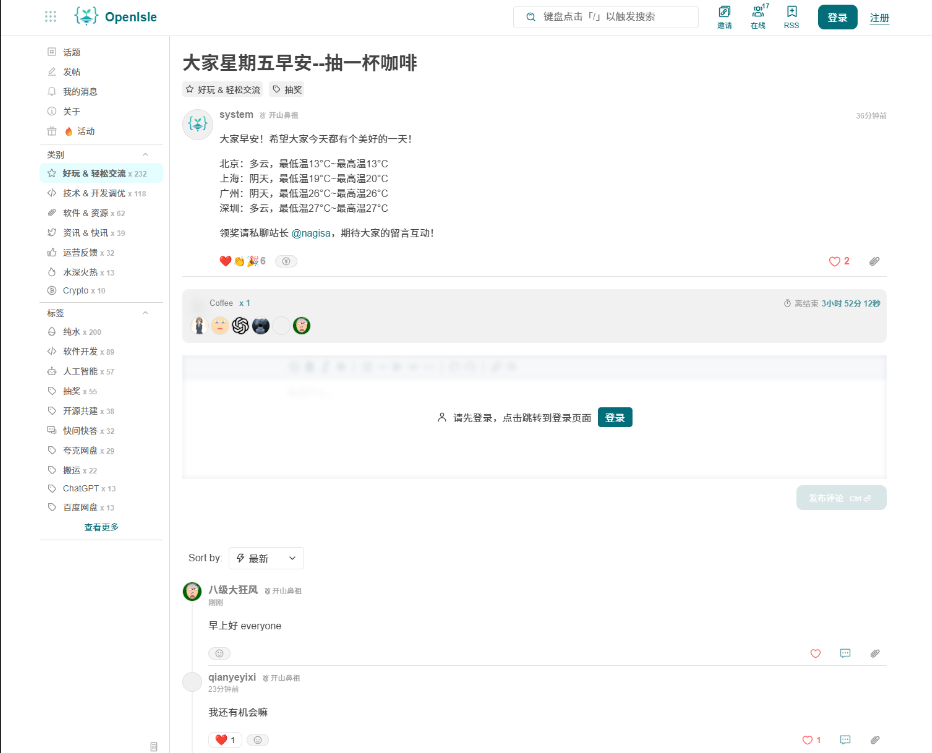Reply to the 早上好 everyone comment
This screenshot has height=753, width=932.
845,653
